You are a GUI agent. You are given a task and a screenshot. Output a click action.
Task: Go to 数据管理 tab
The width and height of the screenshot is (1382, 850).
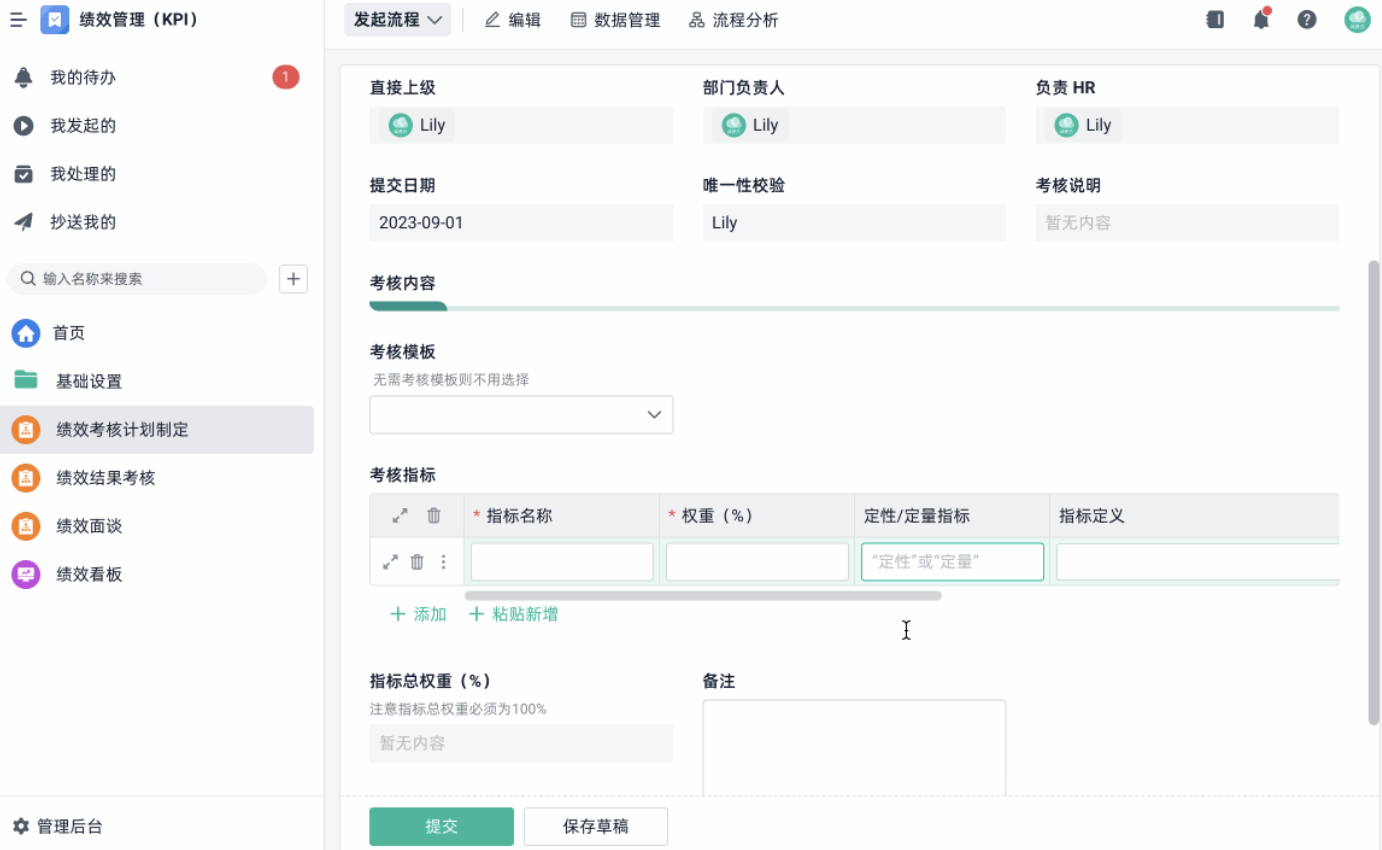pos(615,20)
